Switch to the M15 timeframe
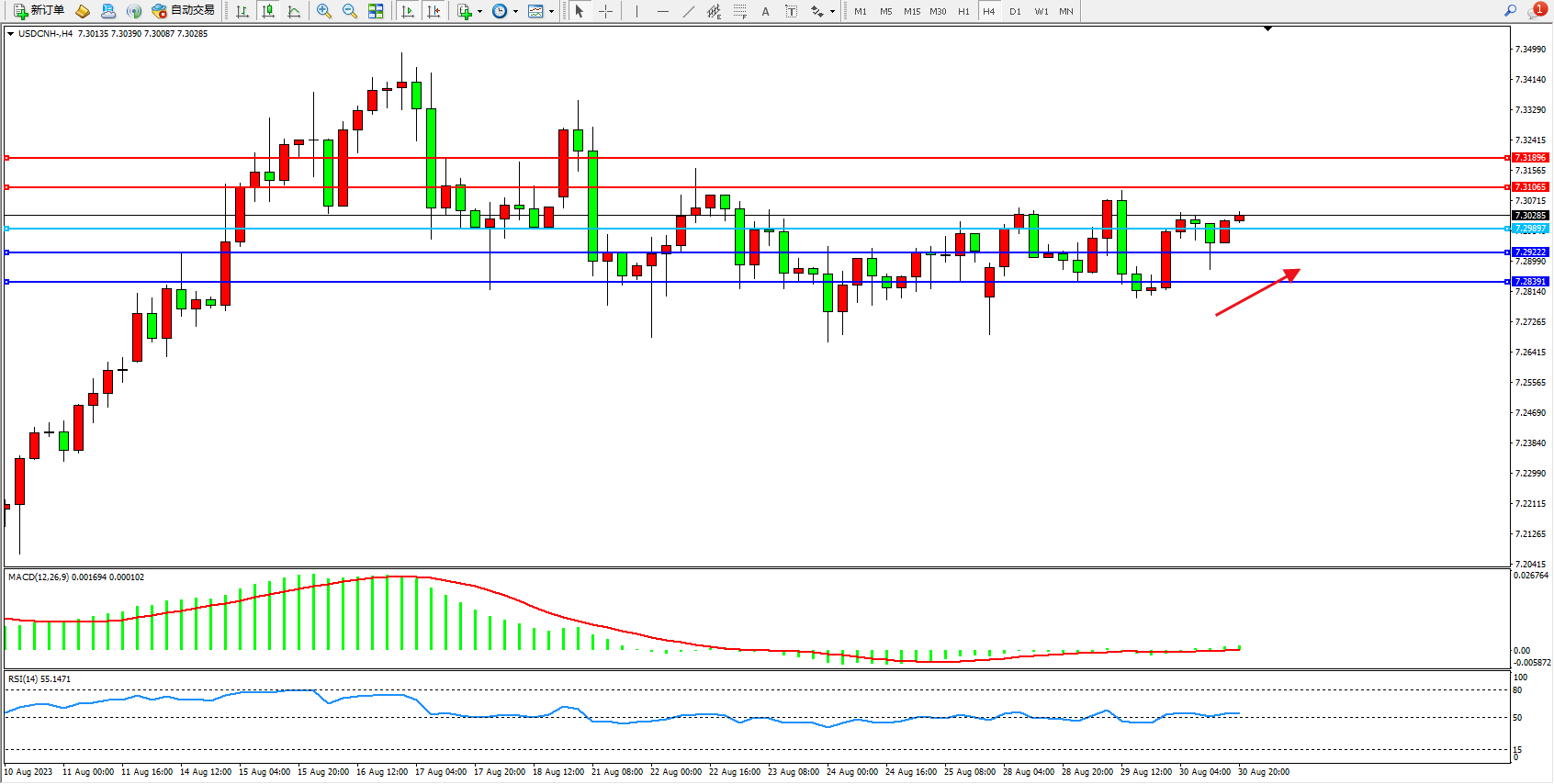1554x784 pixels. coord(911,11)
